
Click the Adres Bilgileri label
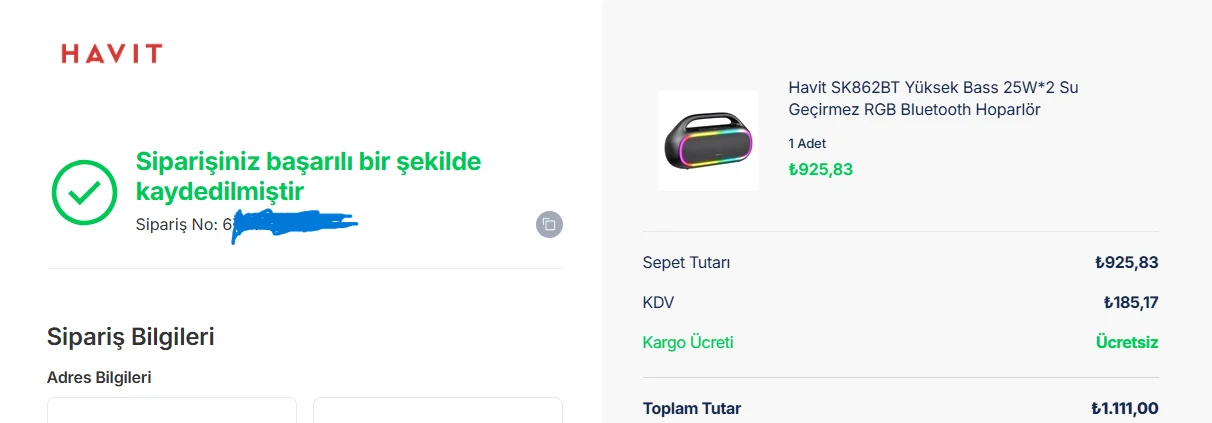click(99, 377)
